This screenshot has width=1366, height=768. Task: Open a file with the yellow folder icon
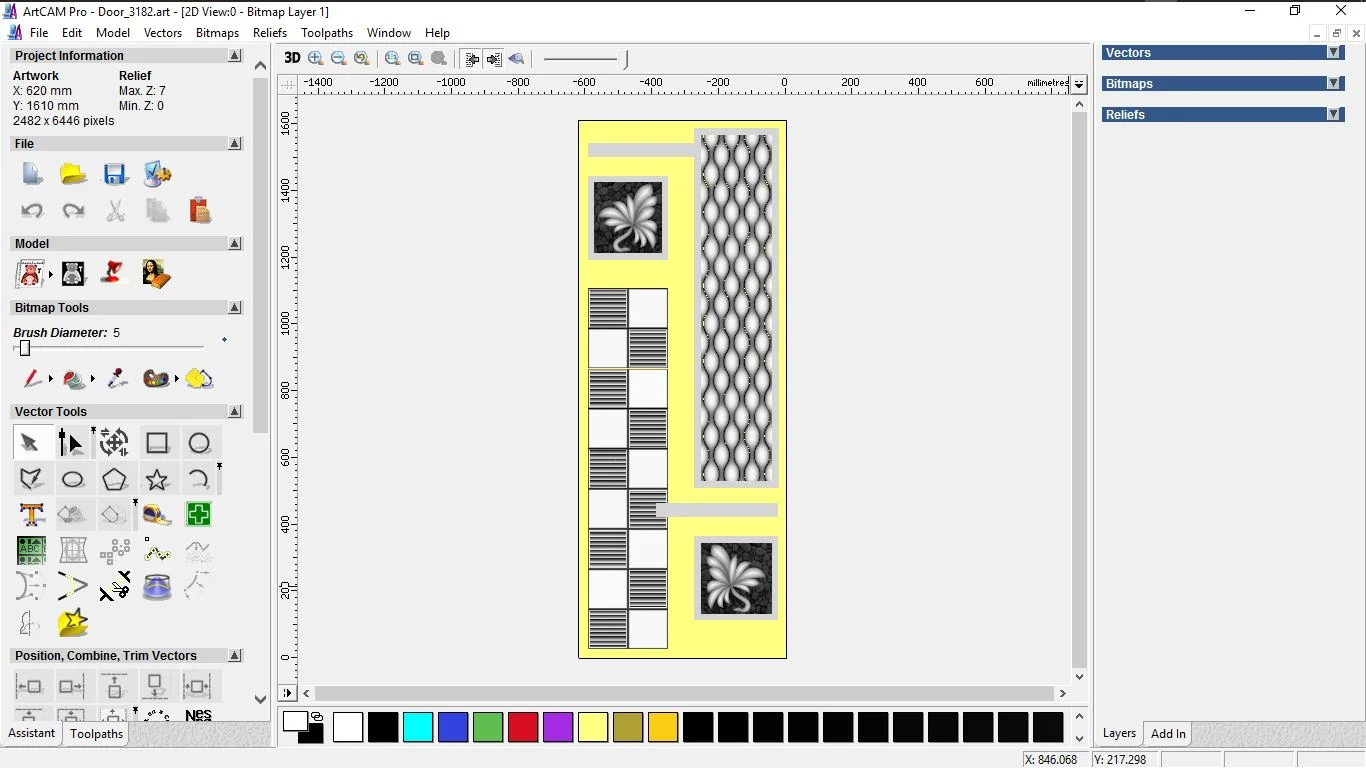(x=73, y=174)
